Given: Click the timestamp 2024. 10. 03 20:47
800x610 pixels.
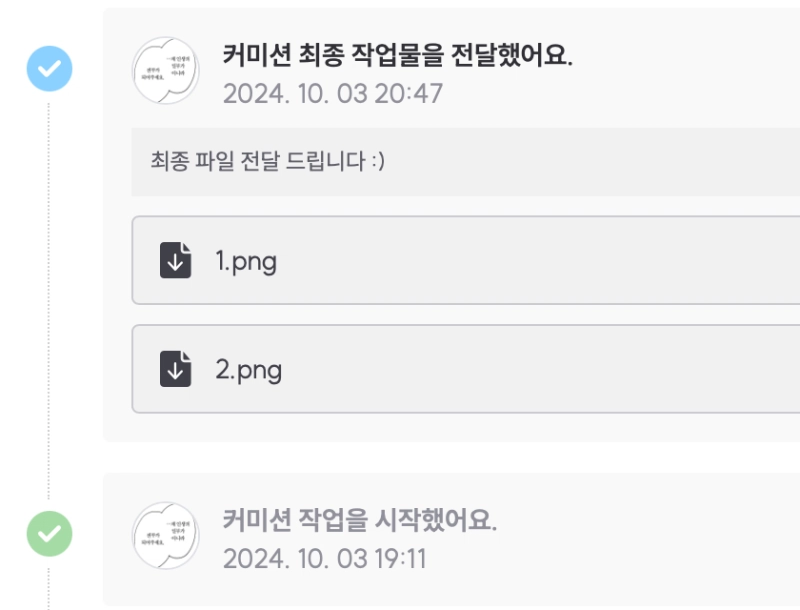Looking at the screenshot, I should [x=332, y=94].
